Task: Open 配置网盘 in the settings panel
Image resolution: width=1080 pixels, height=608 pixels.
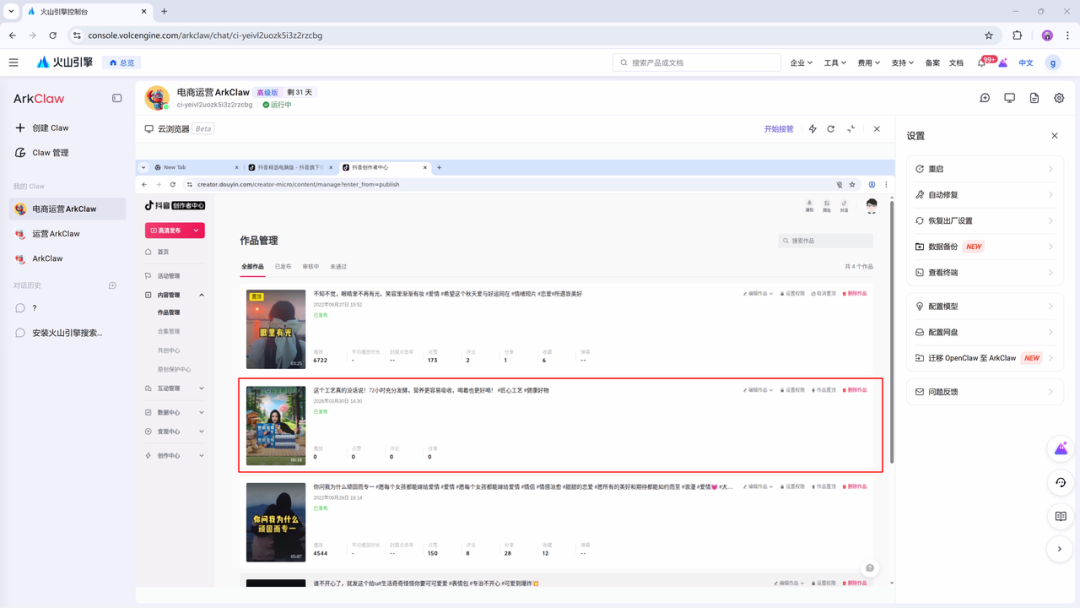Action: pos(985,332)
